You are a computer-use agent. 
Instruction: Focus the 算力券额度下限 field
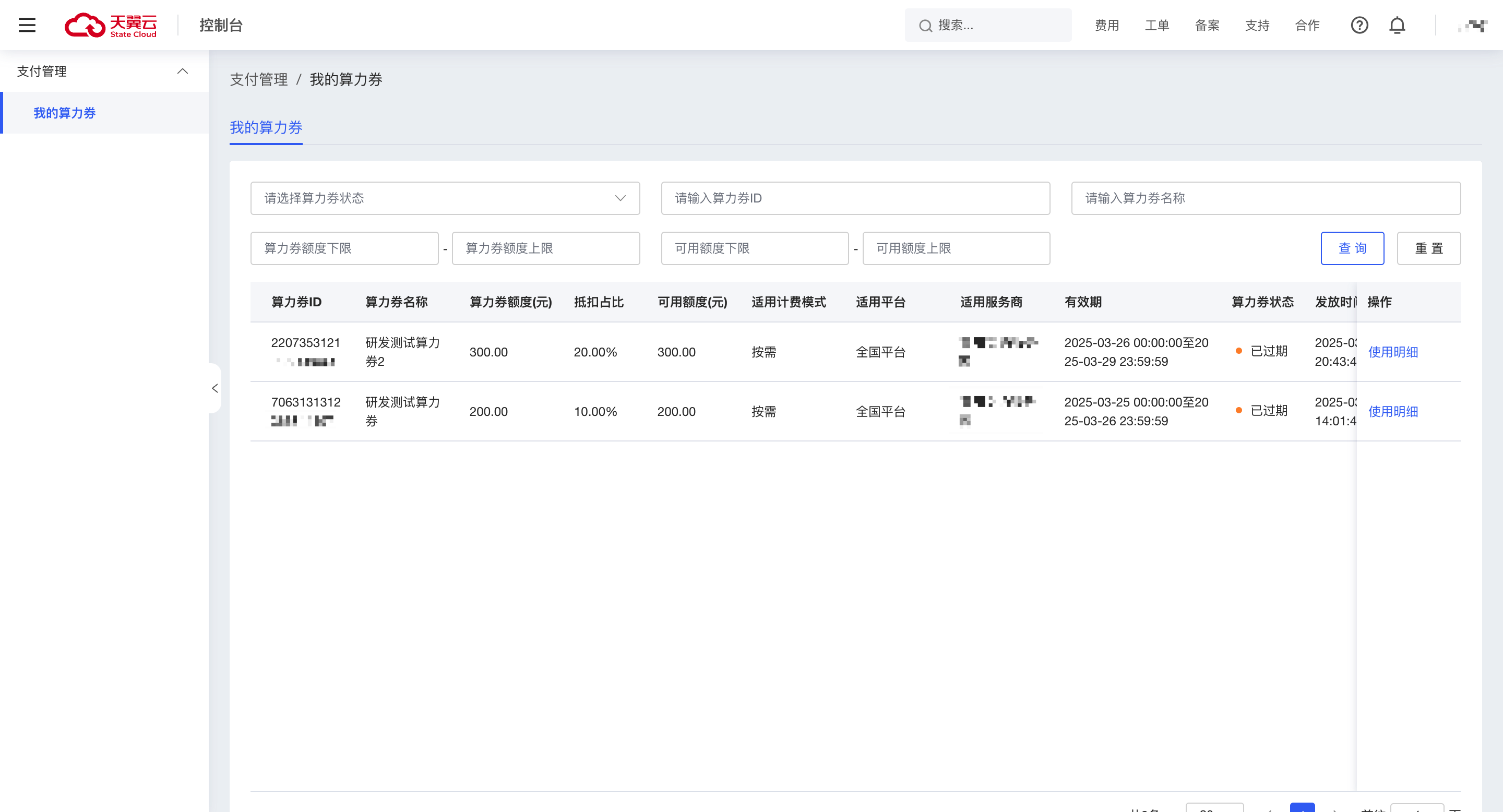coord(344,248)
